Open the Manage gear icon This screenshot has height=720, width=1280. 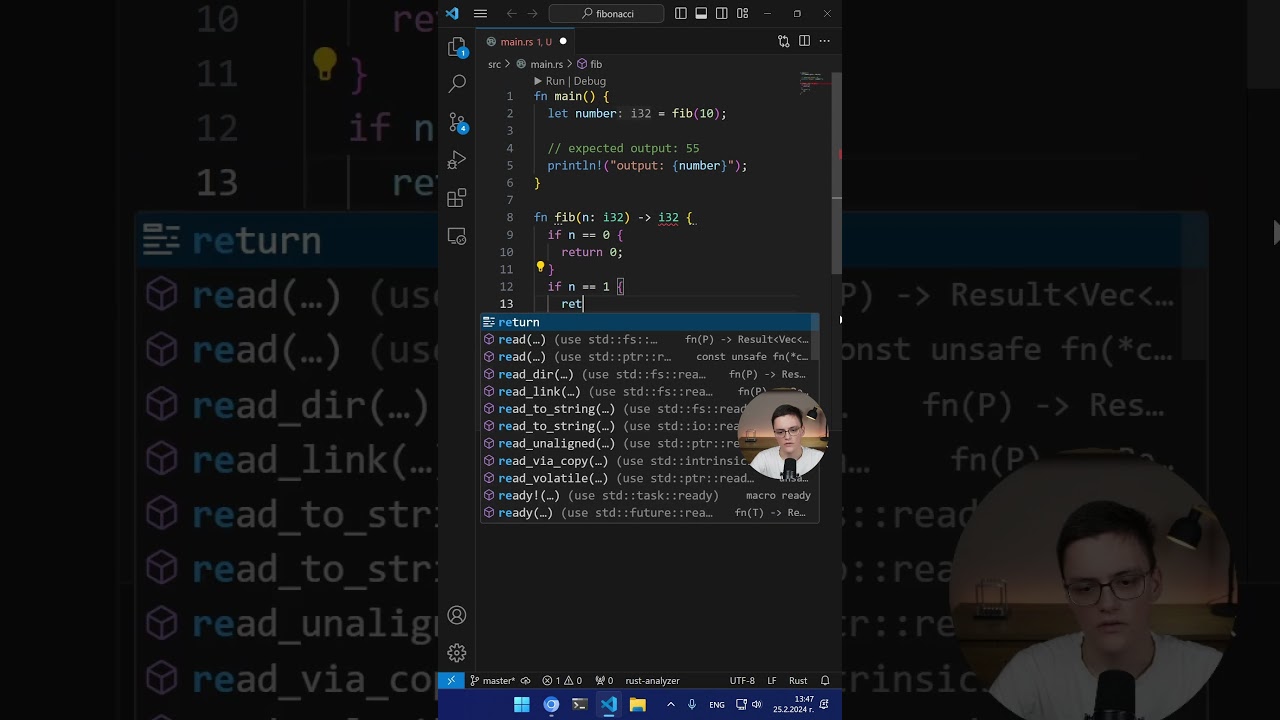click(x=457, y=653)
